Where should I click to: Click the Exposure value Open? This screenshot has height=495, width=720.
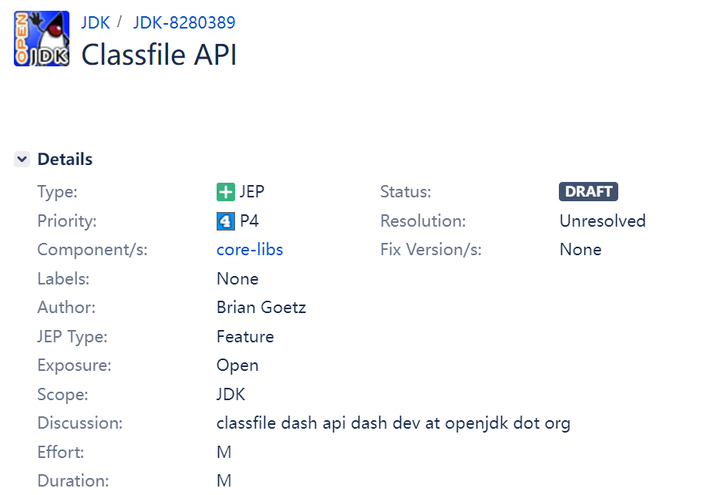[x=237, y=366]
